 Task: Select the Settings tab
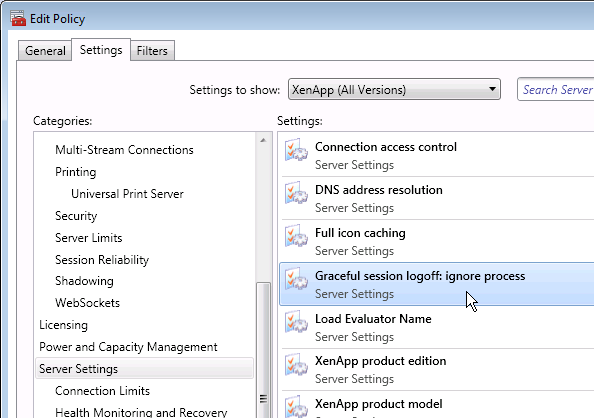click(101, 50)
